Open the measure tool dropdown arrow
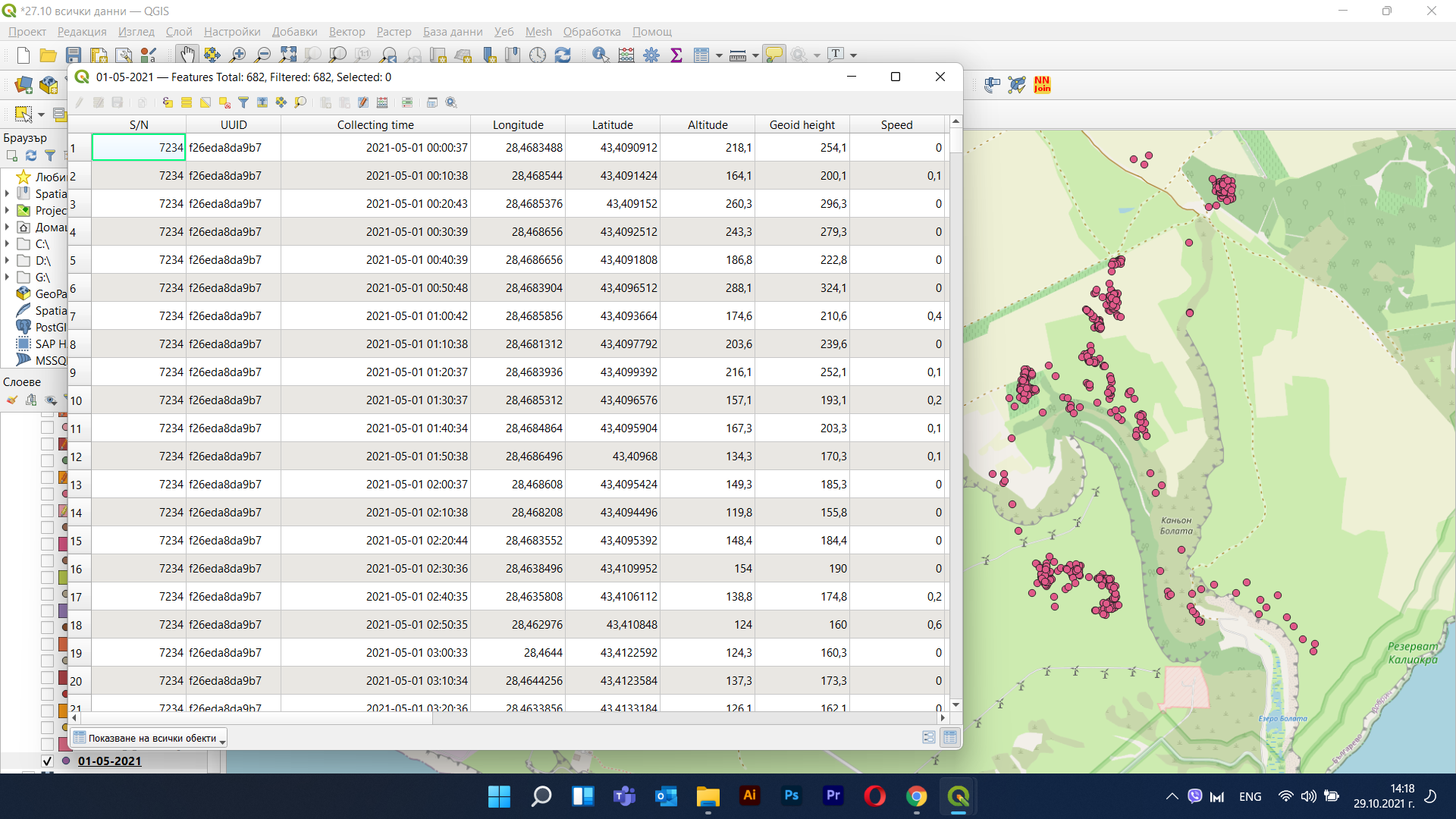This screenshot has width=1456, height=819. tap(755, 55)
